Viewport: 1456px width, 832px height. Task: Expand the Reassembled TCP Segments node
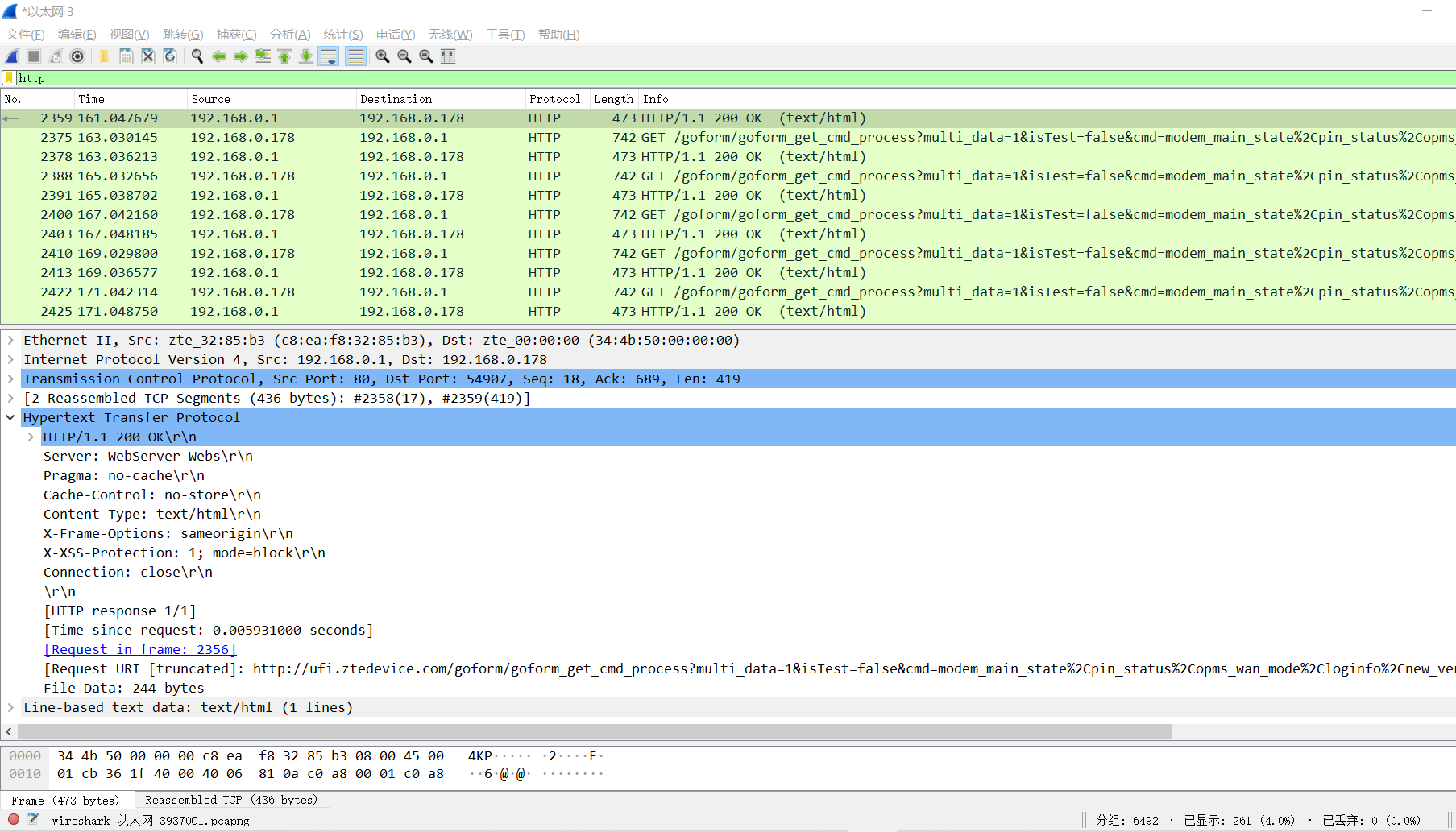coord(10,399)
